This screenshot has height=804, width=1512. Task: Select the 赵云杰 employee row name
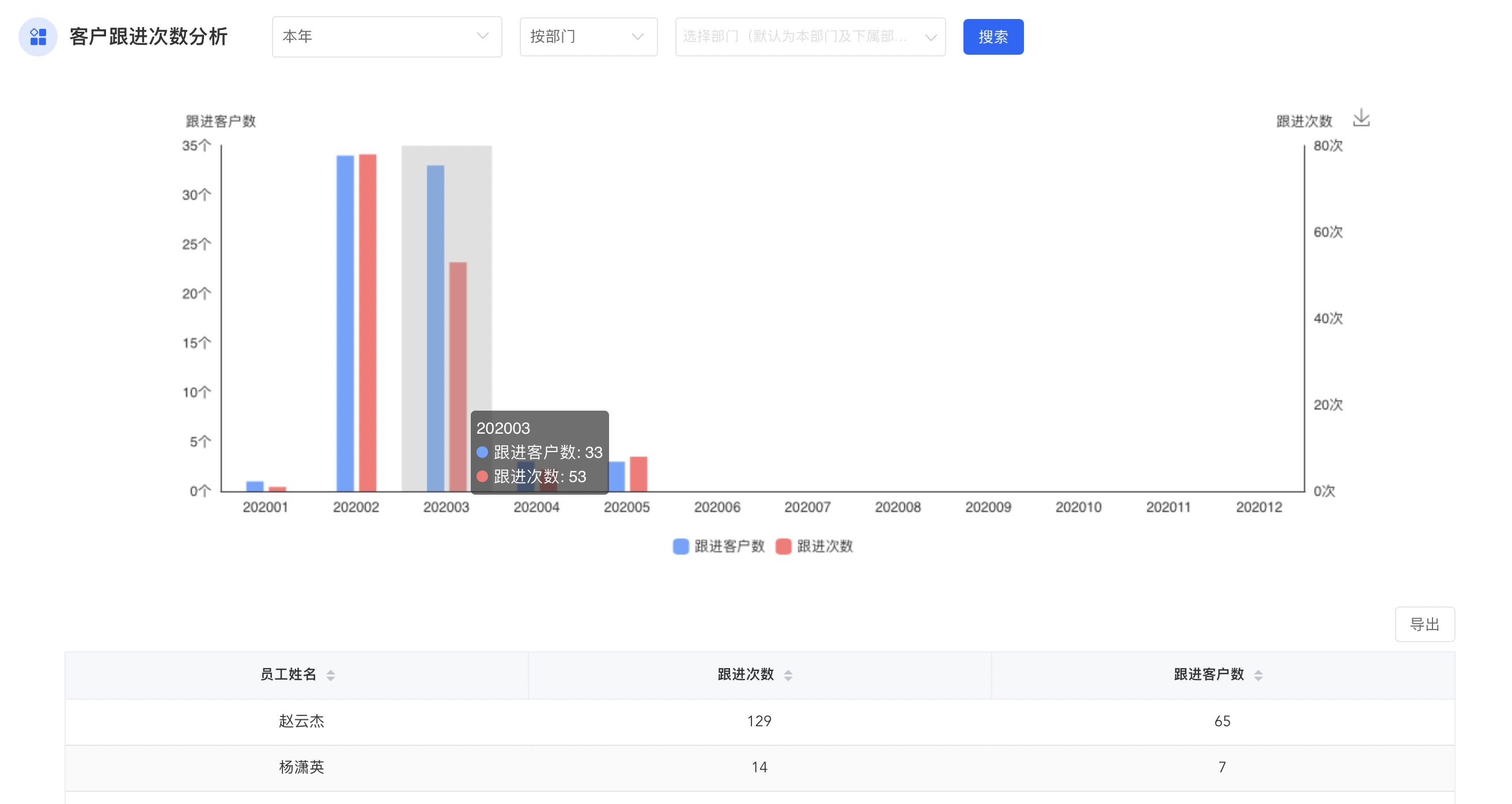[x=301, y=721]
